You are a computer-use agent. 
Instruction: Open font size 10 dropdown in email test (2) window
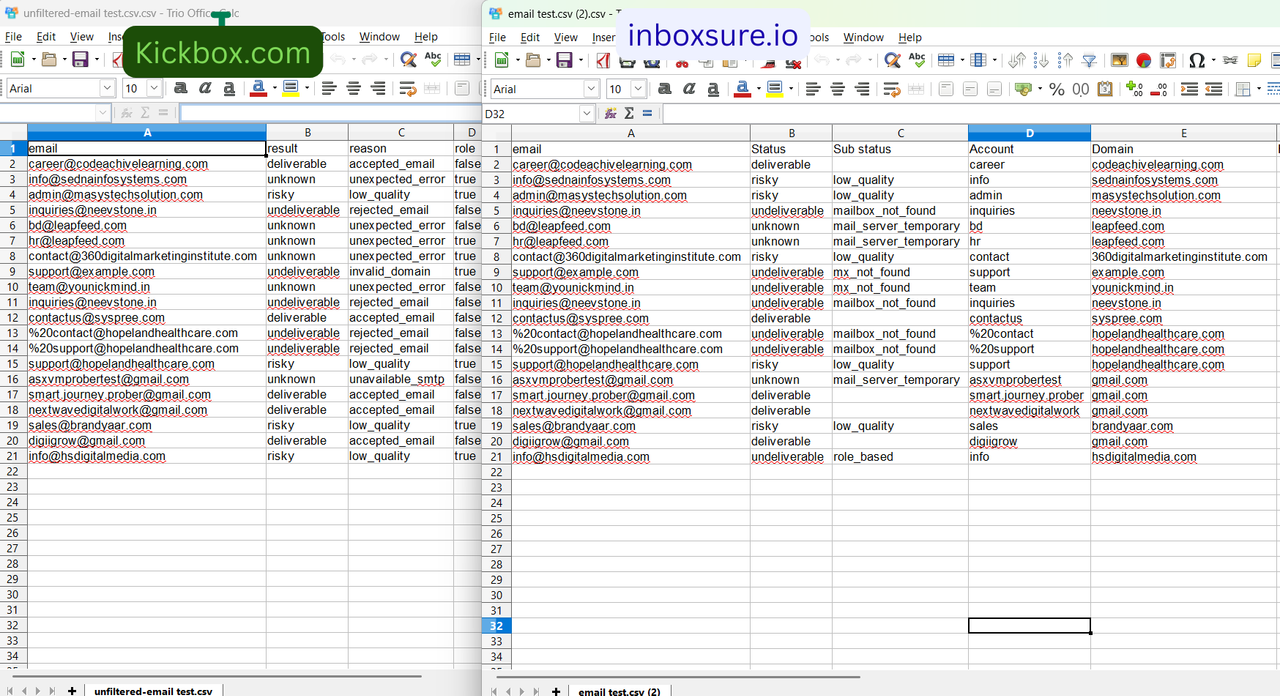tap(638, 89)
